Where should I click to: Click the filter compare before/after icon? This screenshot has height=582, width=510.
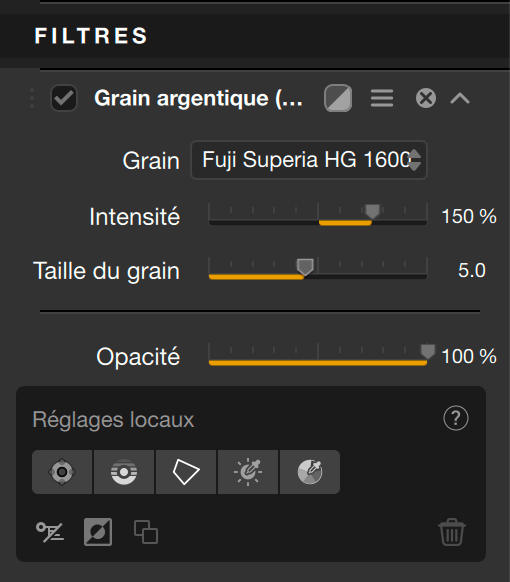[x=338, y=98]
